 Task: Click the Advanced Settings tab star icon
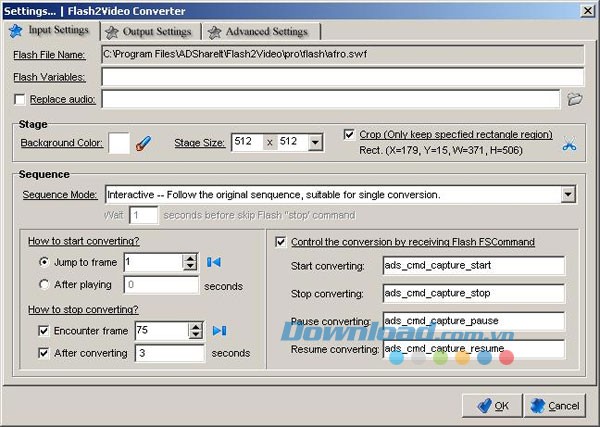click(x=214, y=32)
